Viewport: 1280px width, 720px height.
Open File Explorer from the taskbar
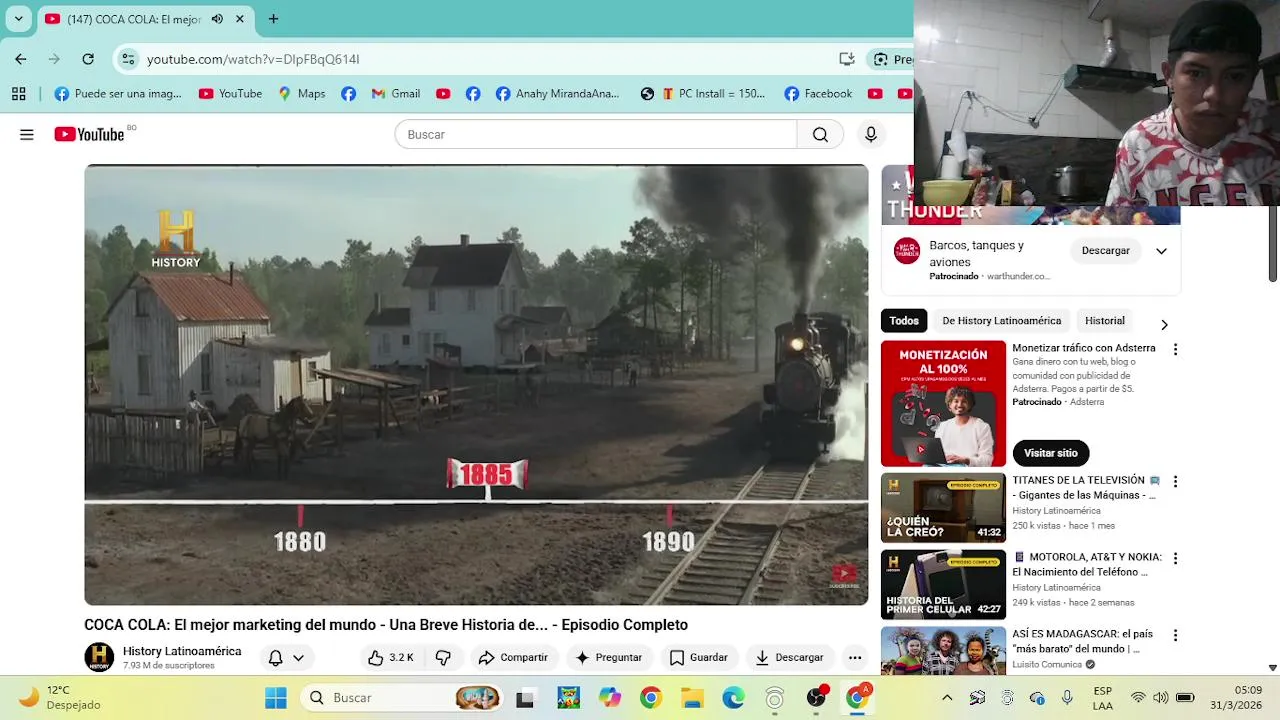[692, 698]
